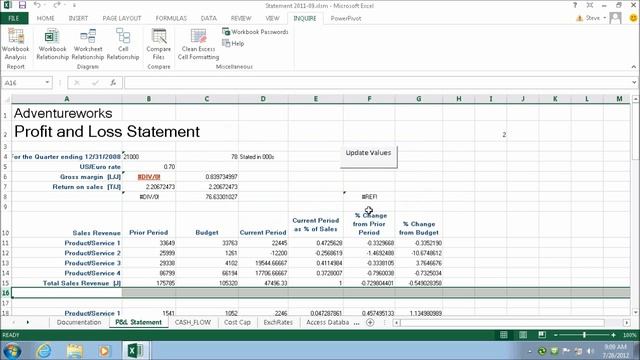Click the Insert Function fx button
Image resolution: width=640 pixels, height=360 pixels.
(113, 83)
